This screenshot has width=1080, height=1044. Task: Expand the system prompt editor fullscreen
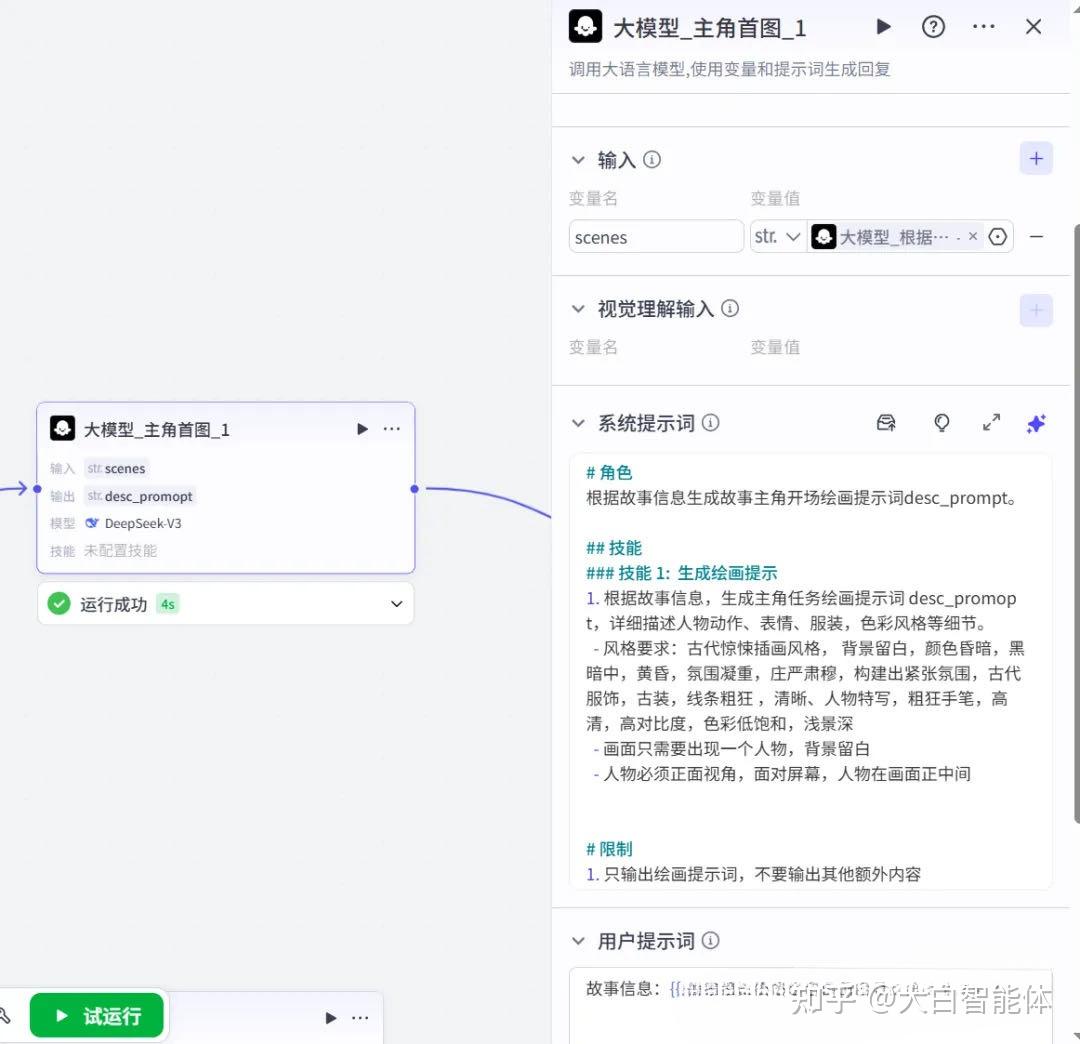[x=990, y=423]
